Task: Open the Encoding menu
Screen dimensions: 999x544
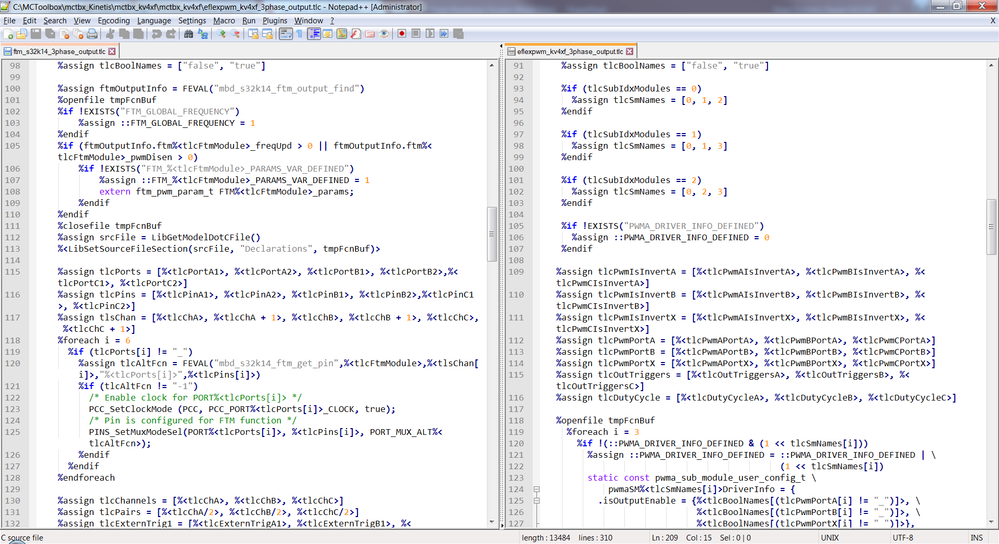Action: [x=113, y=20]
